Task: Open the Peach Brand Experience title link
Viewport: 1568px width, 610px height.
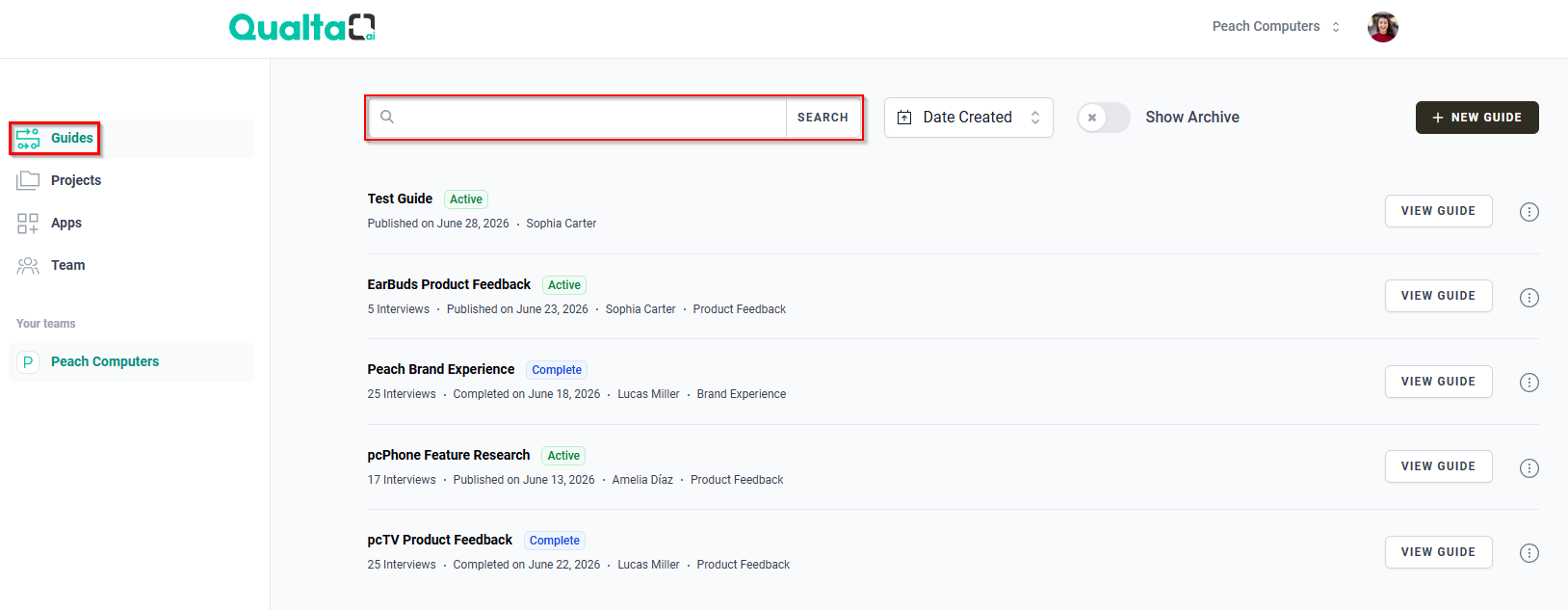Action: 441,369
